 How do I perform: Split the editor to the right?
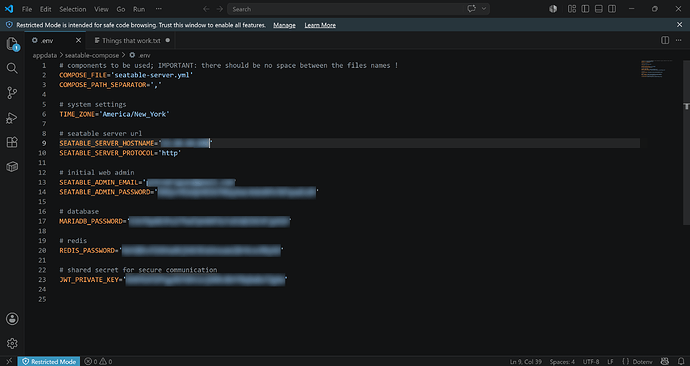(x=665, y=40)
